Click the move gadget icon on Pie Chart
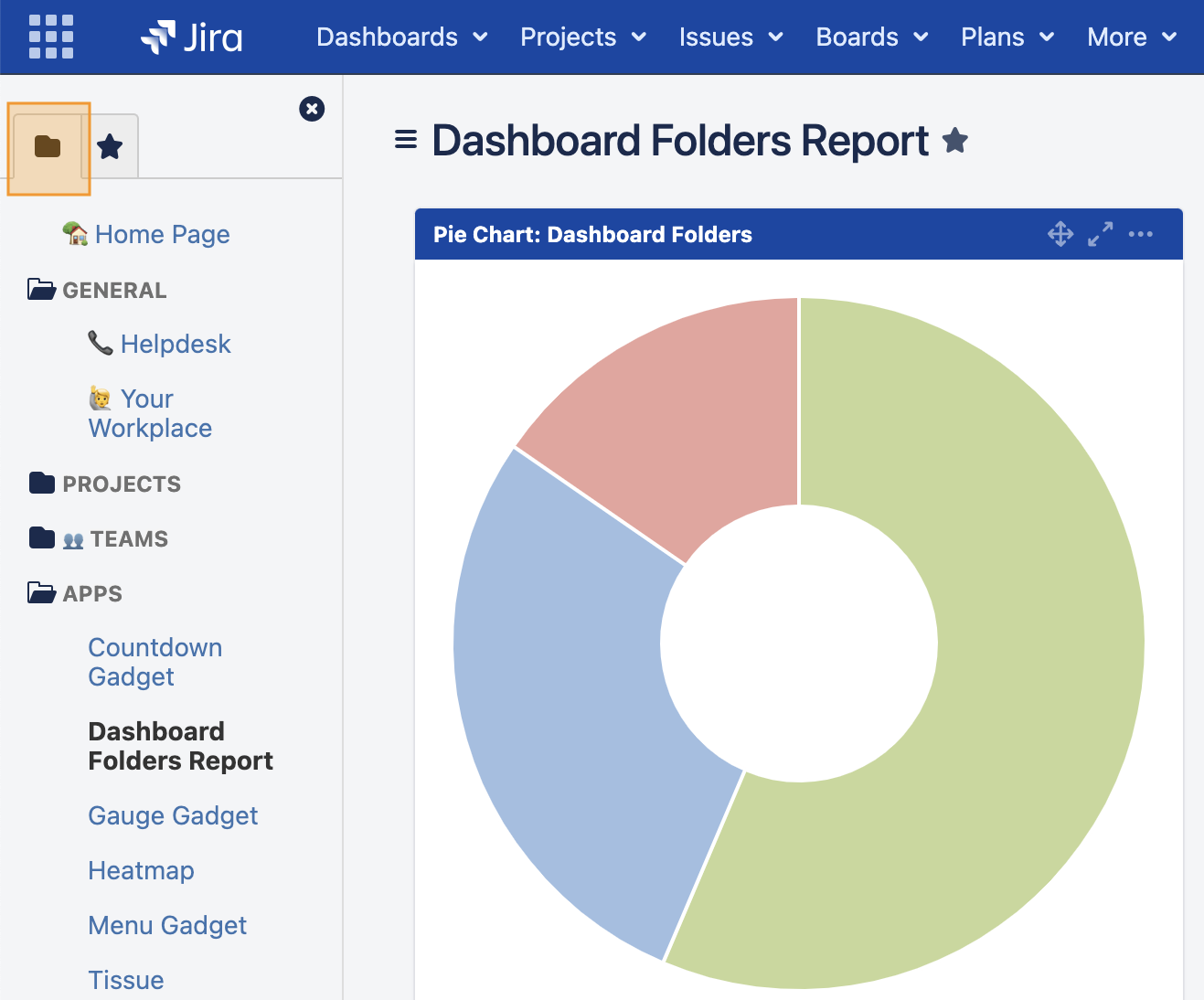The image size is (1204, 1000). (1060, 234)
